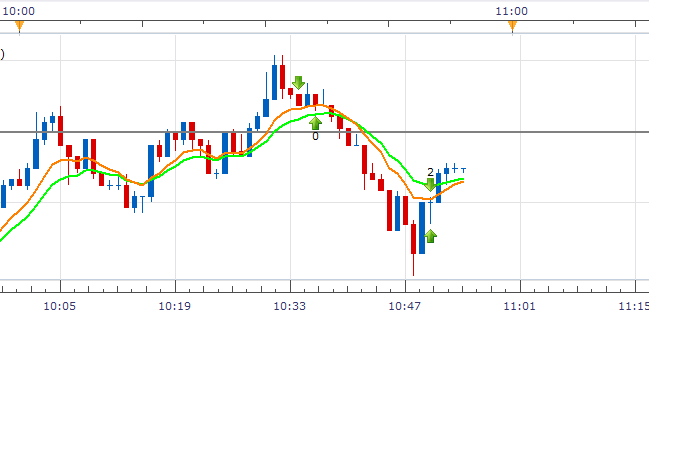Select the horizontal gray price line
Image resolution: width=675 pixels, height=450 pixels.
click(324, 132)
